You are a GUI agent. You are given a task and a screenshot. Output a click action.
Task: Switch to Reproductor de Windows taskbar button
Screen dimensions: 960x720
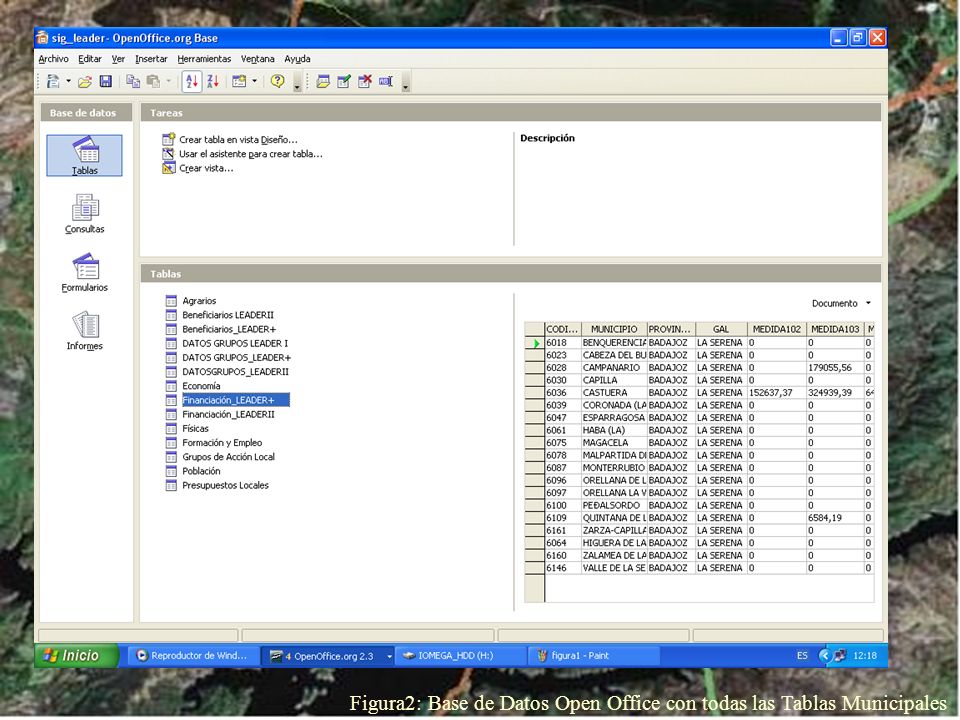(x=193, y=656)
